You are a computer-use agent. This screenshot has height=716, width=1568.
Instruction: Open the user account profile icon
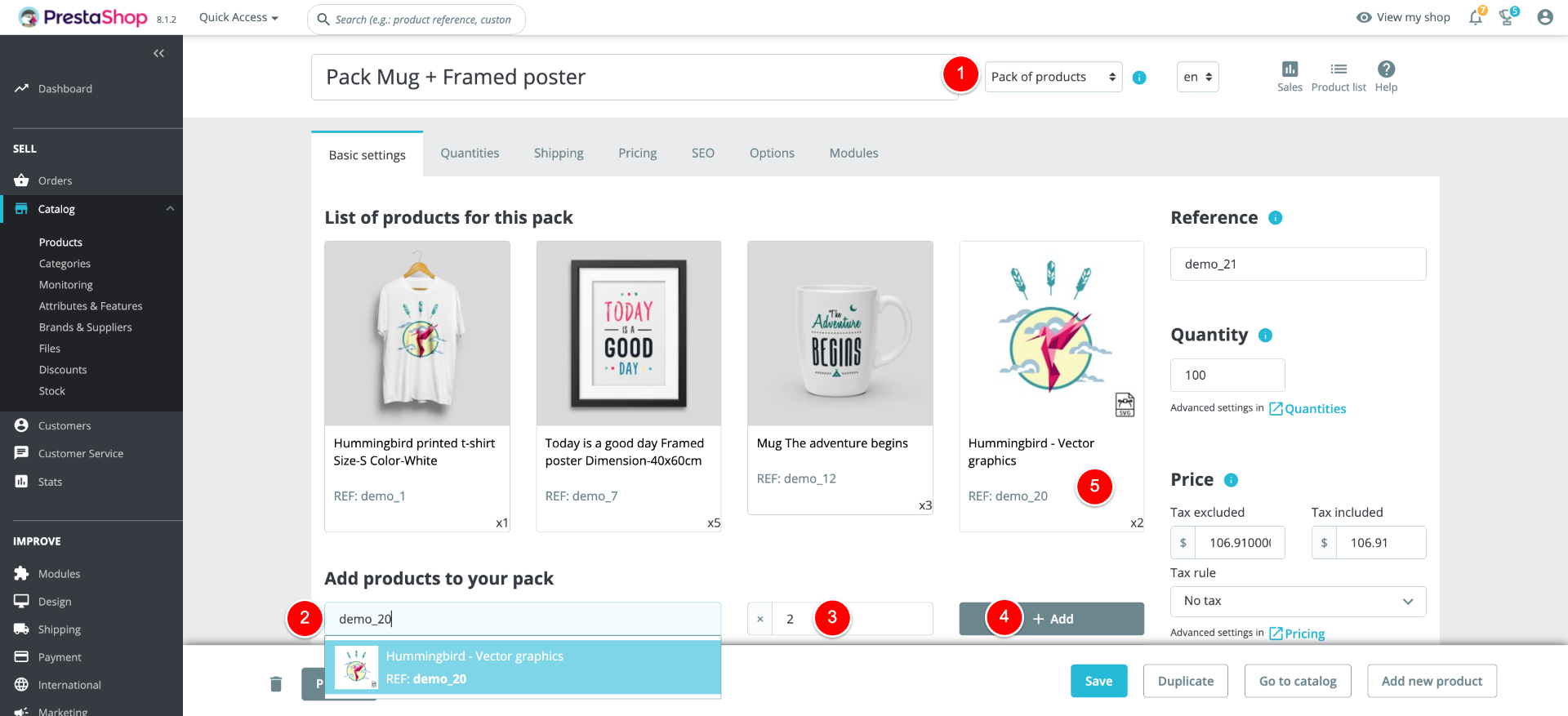click(1544, 17)
